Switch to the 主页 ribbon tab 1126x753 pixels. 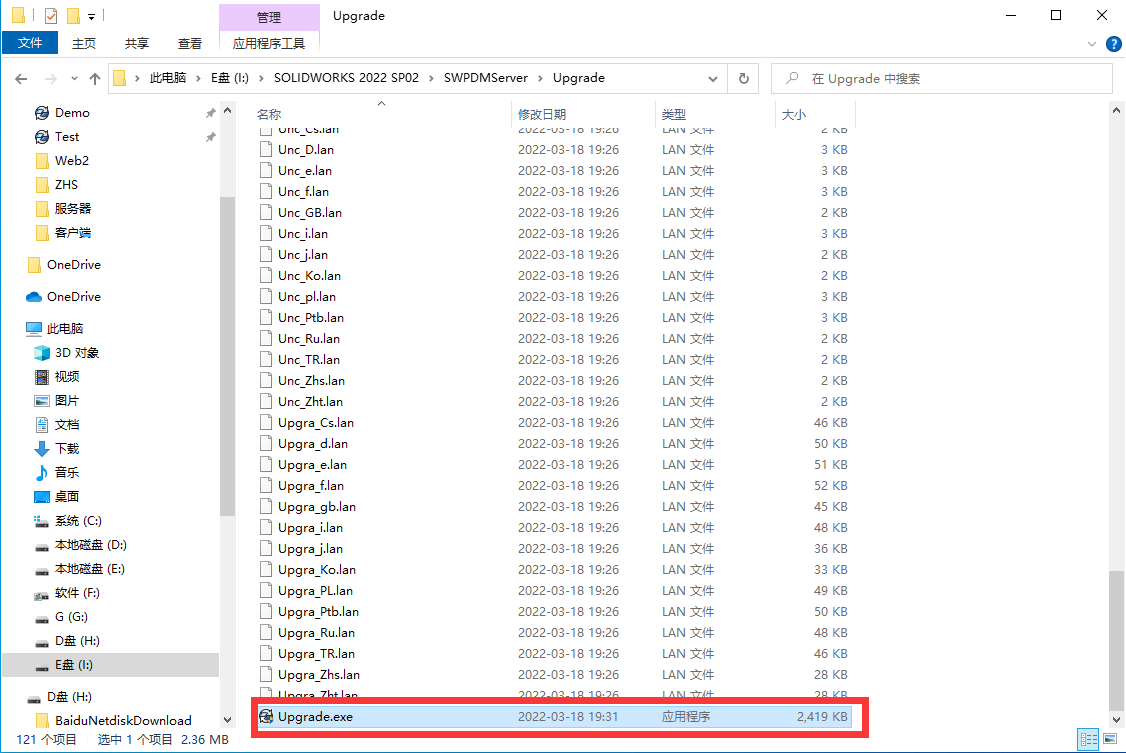84,44
